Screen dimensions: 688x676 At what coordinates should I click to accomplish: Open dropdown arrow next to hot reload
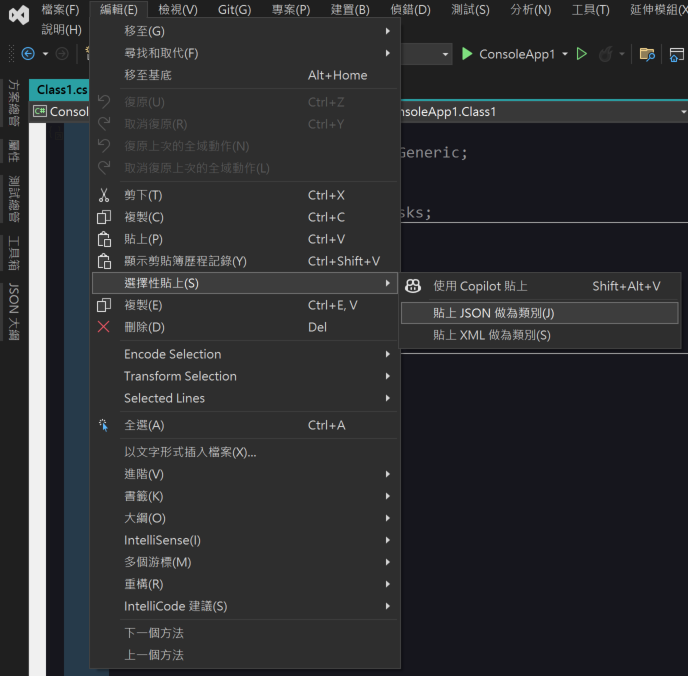pos(622,54)
